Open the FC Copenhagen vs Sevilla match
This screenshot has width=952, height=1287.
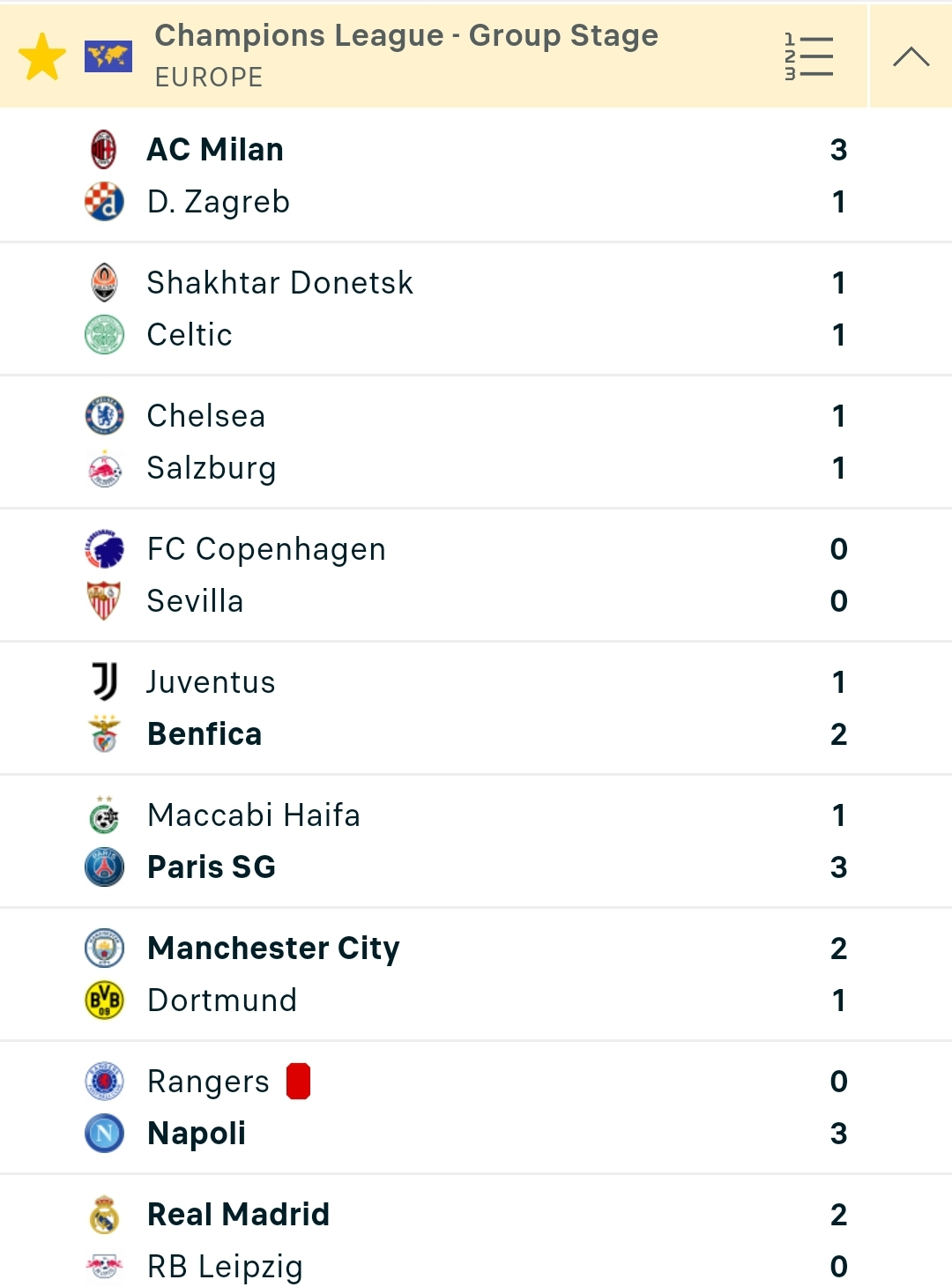pyautogui.click(x=476, y=576)
